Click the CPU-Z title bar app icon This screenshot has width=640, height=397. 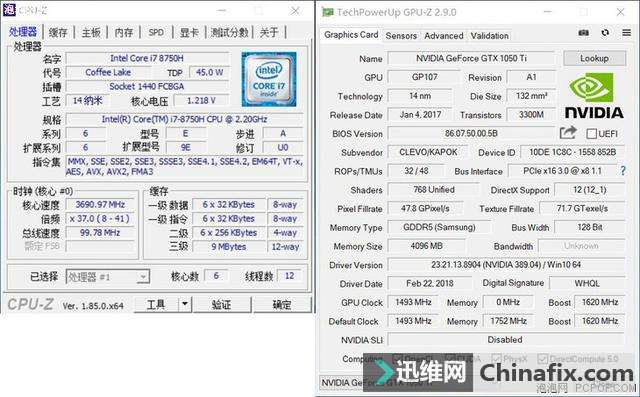(9, 10)
